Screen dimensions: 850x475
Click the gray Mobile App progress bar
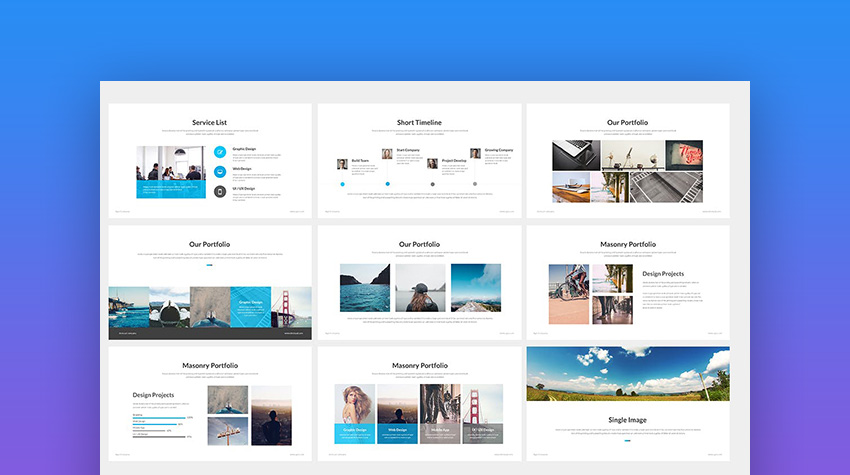pyautogui.click(x=149, y=431)
